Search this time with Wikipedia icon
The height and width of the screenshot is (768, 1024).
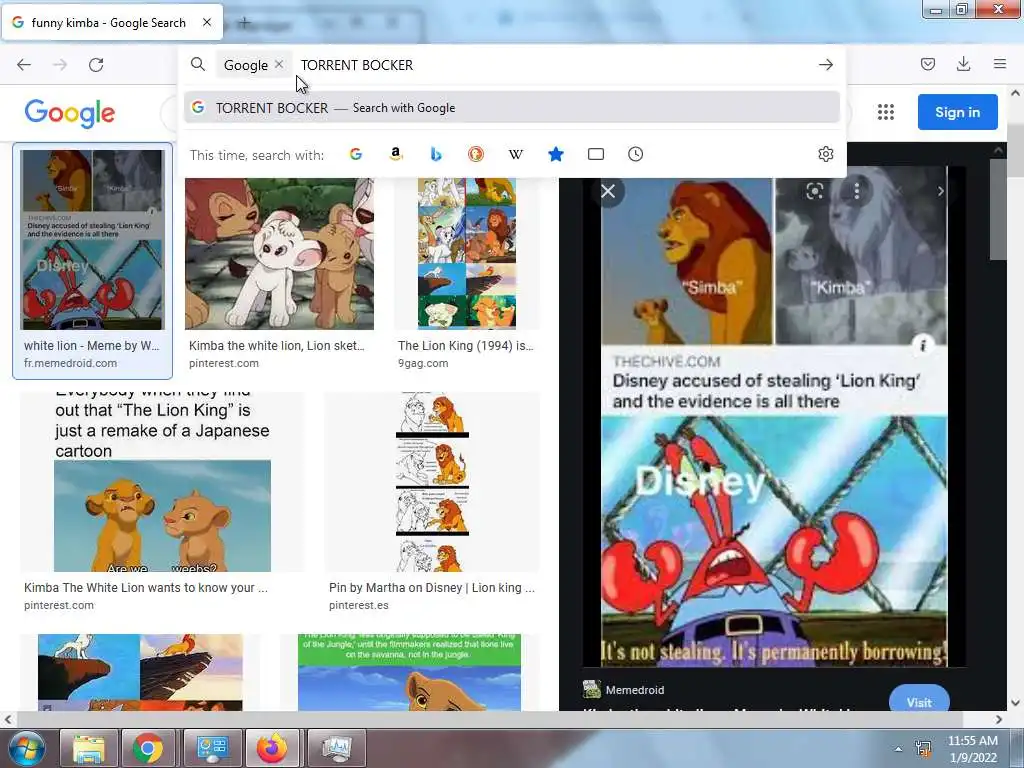(516, 154)
